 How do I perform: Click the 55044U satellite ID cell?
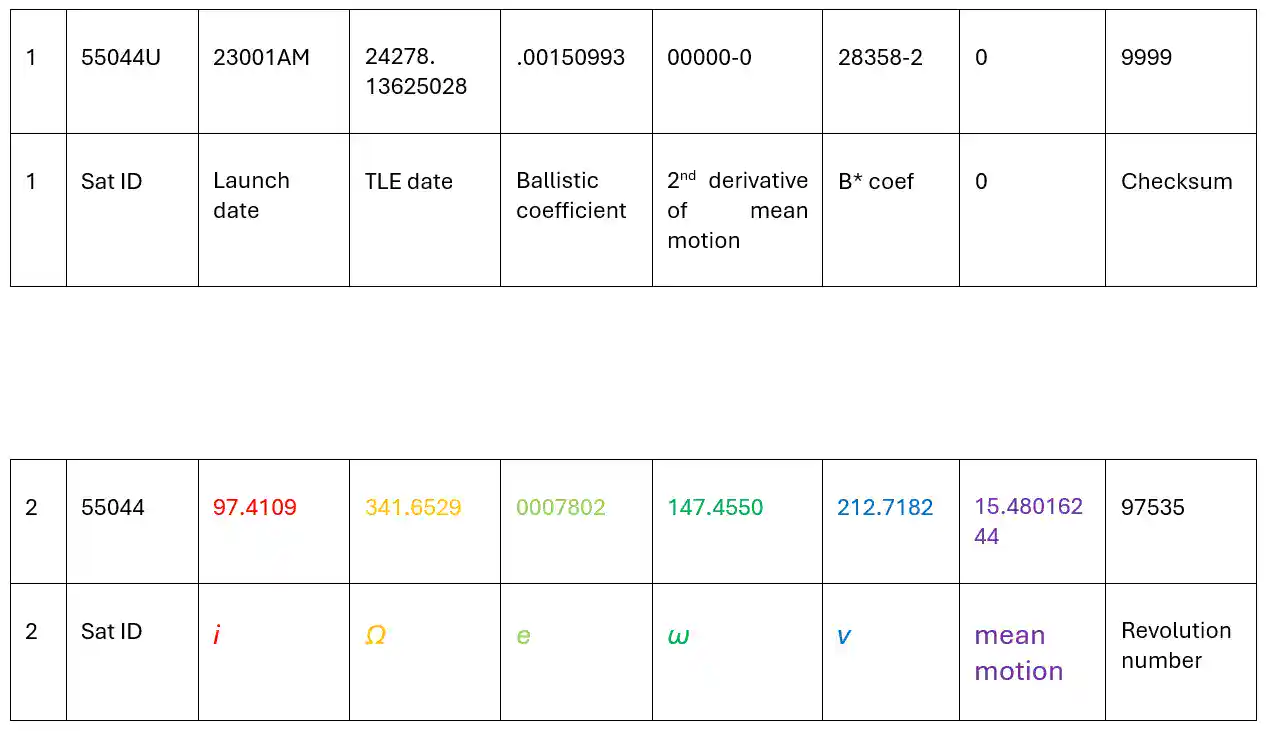tap(132, 72)
